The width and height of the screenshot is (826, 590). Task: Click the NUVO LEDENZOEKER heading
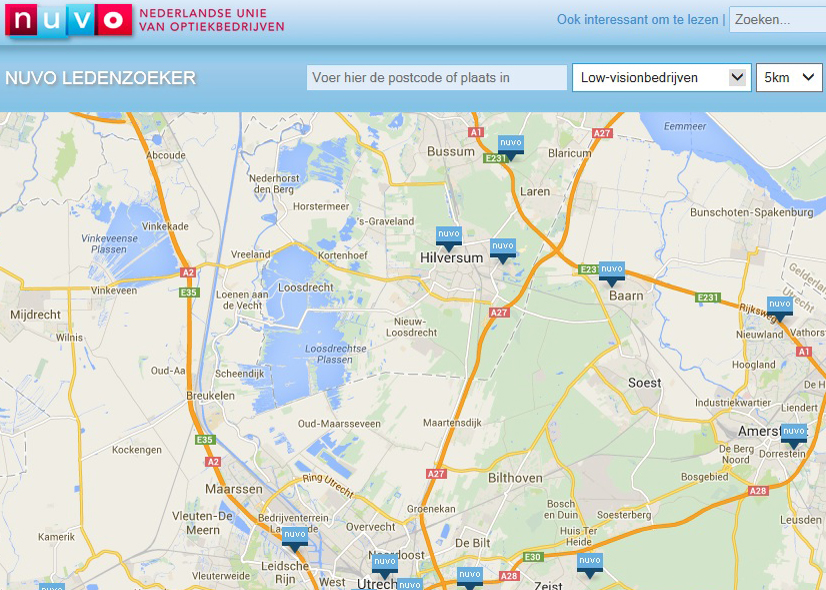click(x=101, y=78)
